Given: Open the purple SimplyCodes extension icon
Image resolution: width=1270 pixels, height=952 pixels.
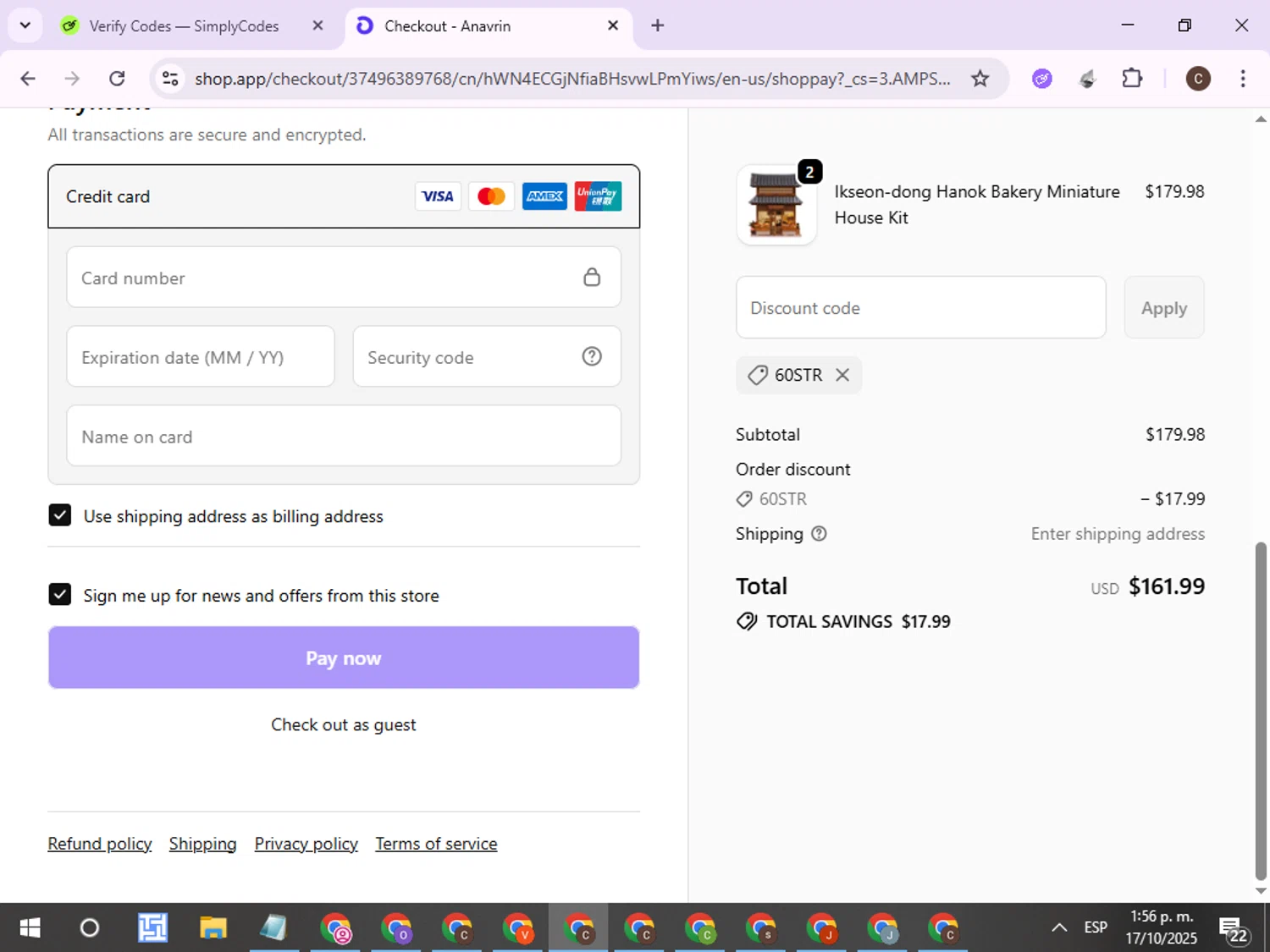Looking at the screenshot, I should (x=1042, y=79).
